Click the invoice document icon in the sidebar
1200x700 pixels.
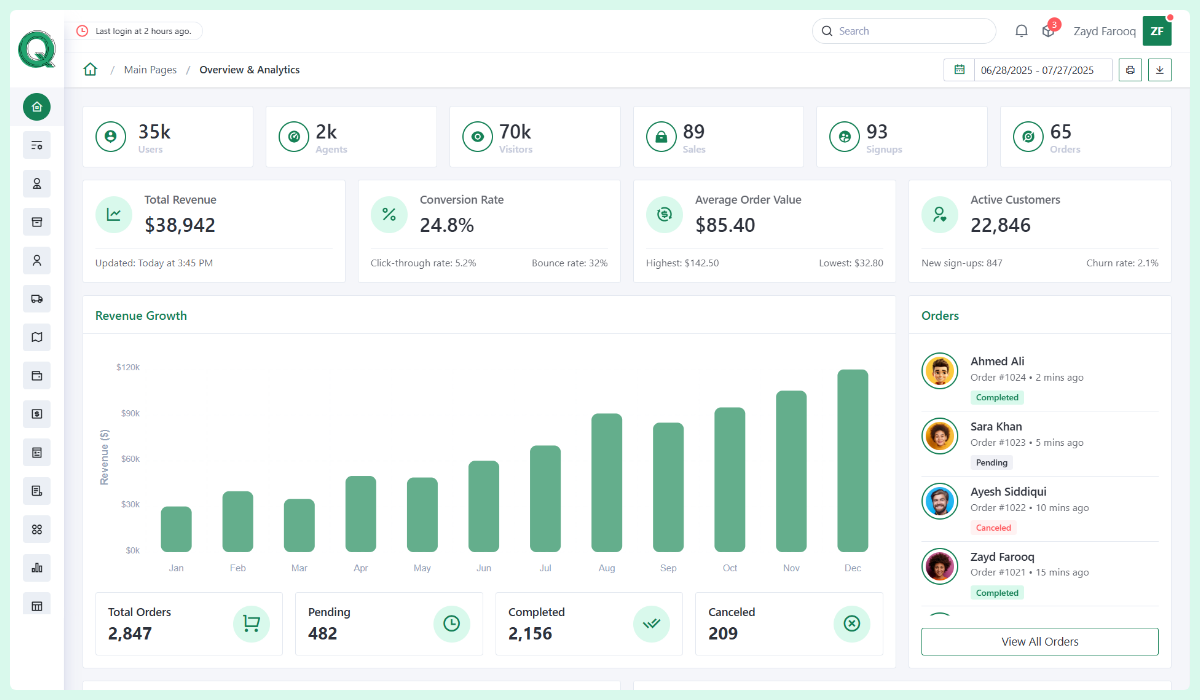tap(36, 490)
